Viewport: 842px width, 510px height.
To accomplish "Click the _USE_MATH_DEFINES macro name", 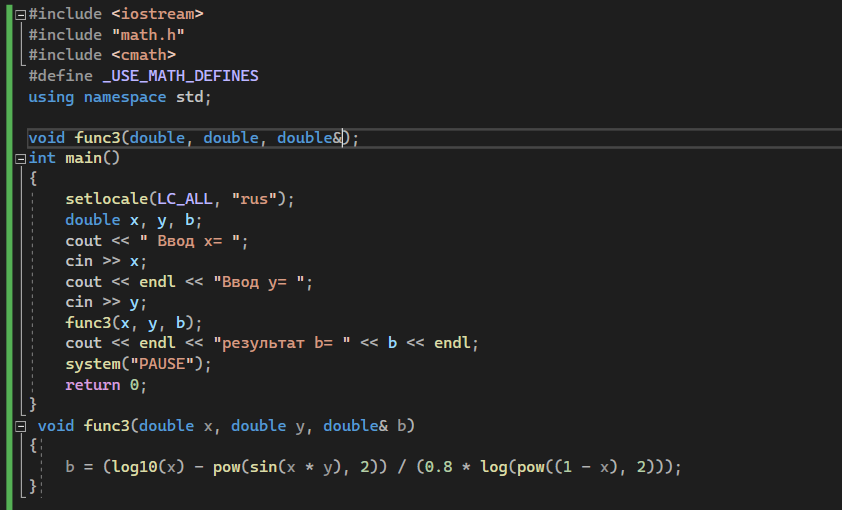I will coord(180,76).
